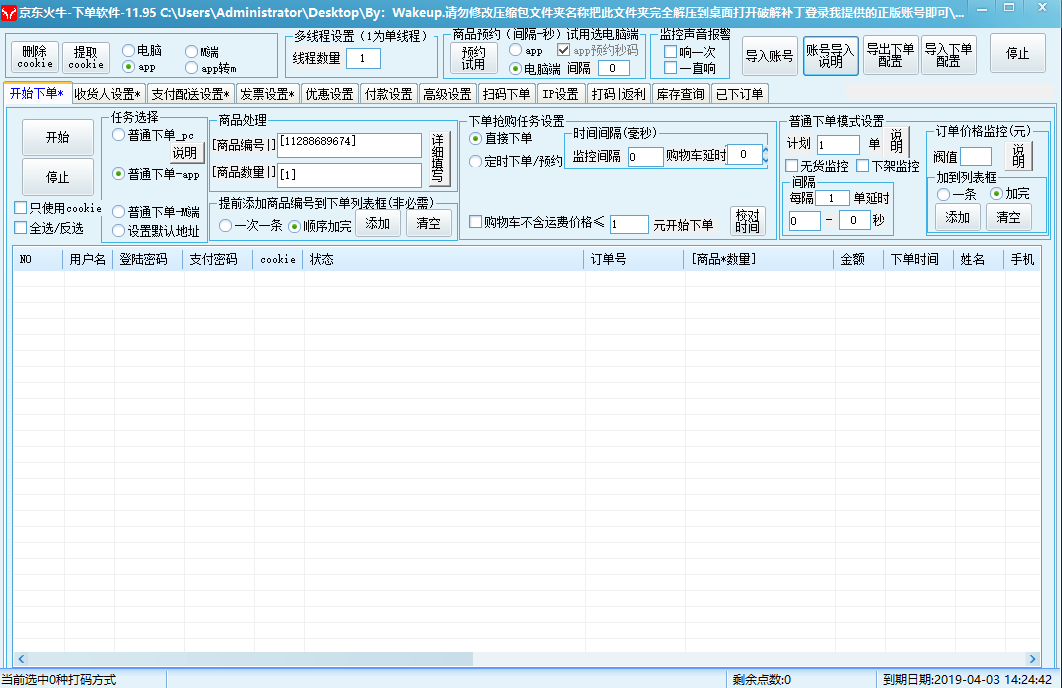Screen dimensions: 1062x688
Task: Switch to 扫码下单 tab
Action: (506, 94)
